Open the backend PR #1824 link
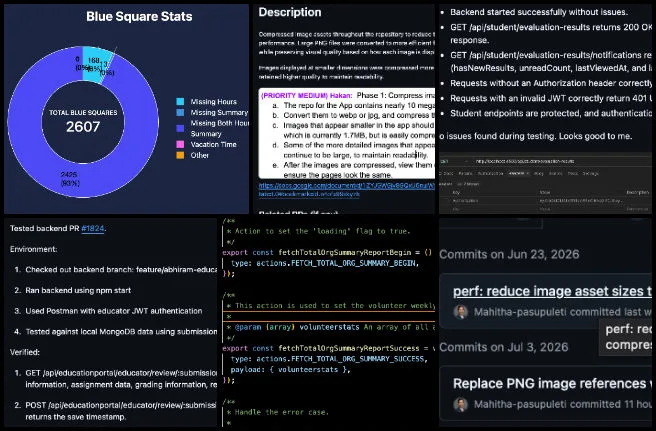The width and height of the screenshot is (656, 431). tap(92, 228)
